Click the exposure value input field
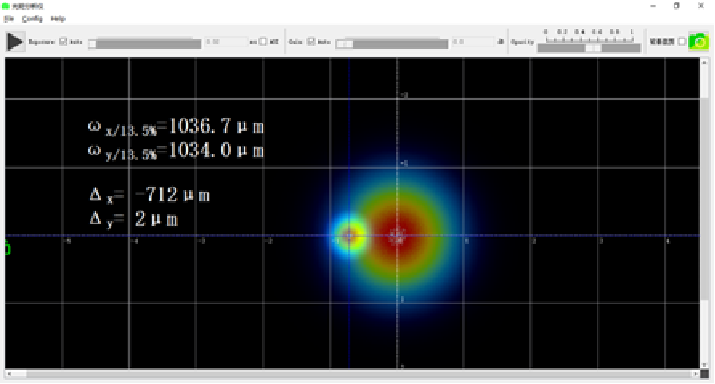Image resolution: width=715 pixels, height=384 pixels. point(226,42)
